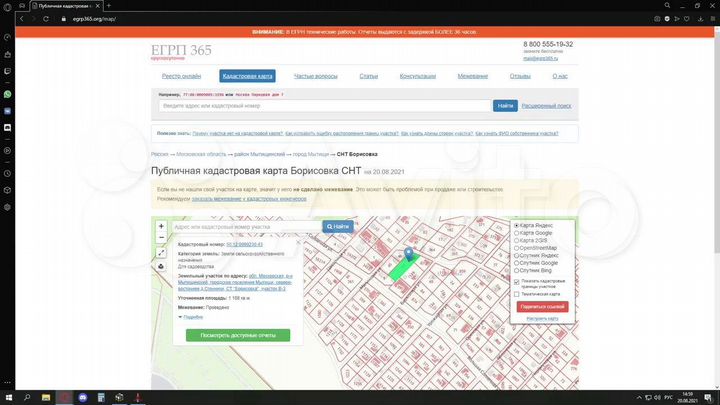Focus the main address search field
This screenshot has height=405, width=720.
325,106
